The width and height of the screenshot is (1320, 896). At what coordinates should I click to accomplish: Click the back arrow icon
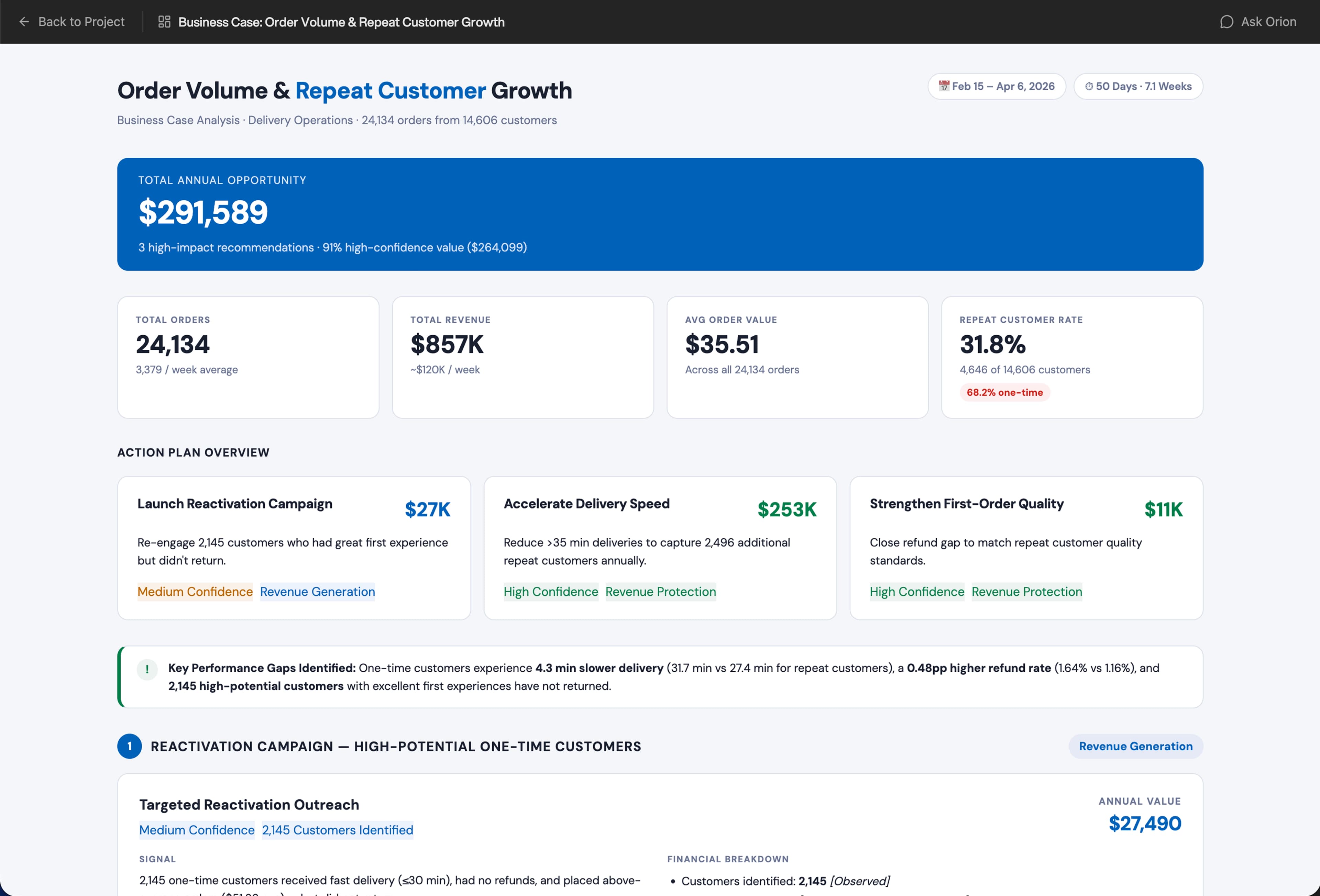pos(24,22)
